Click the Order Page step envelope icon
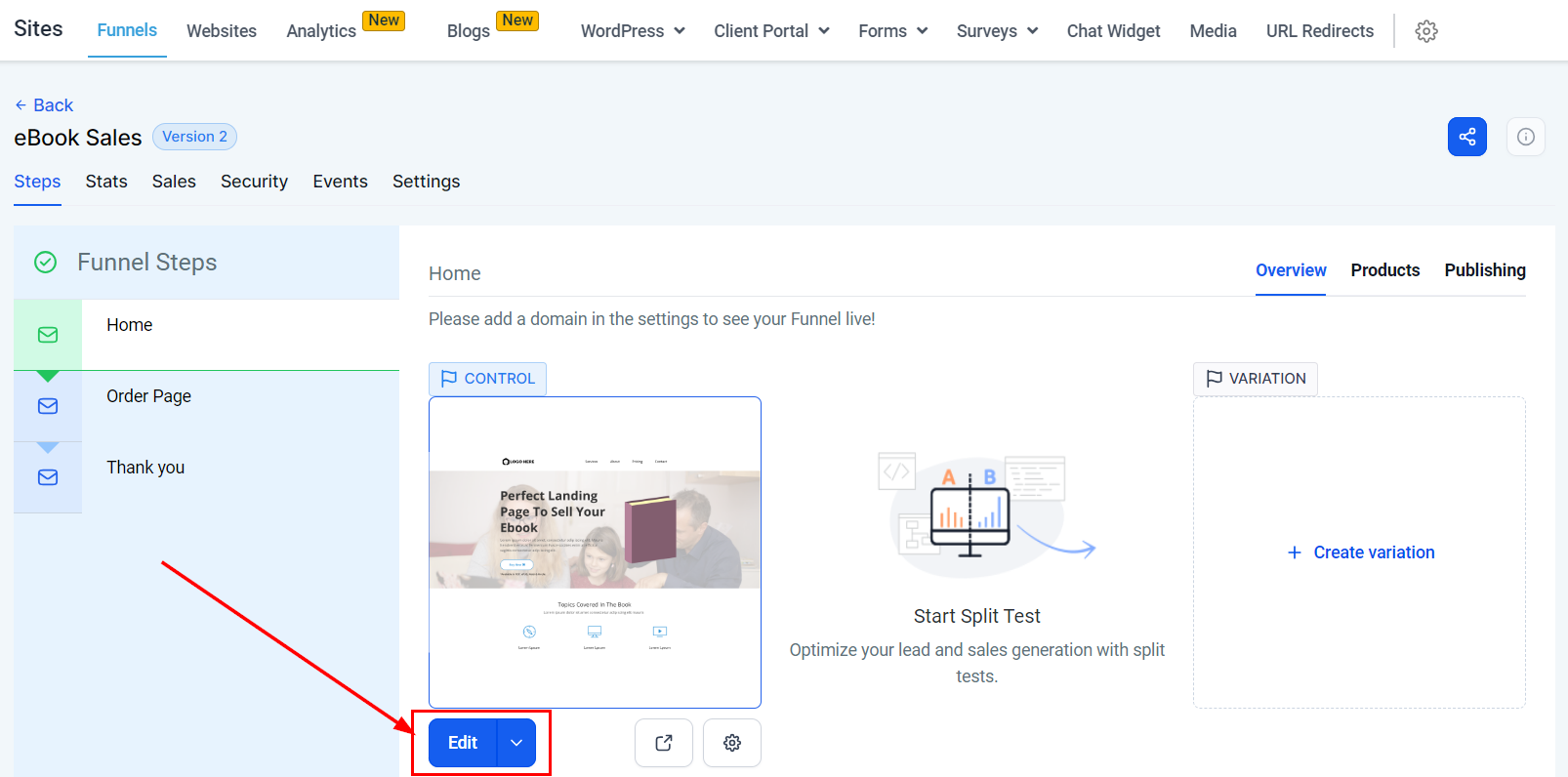 (48, 406)
